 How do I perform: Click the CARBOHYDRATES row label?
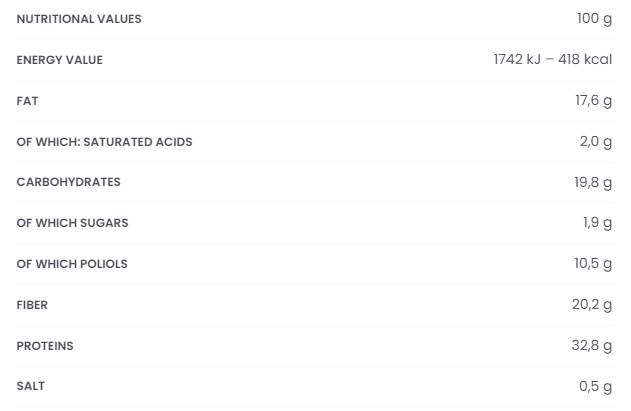coord(68,182)
